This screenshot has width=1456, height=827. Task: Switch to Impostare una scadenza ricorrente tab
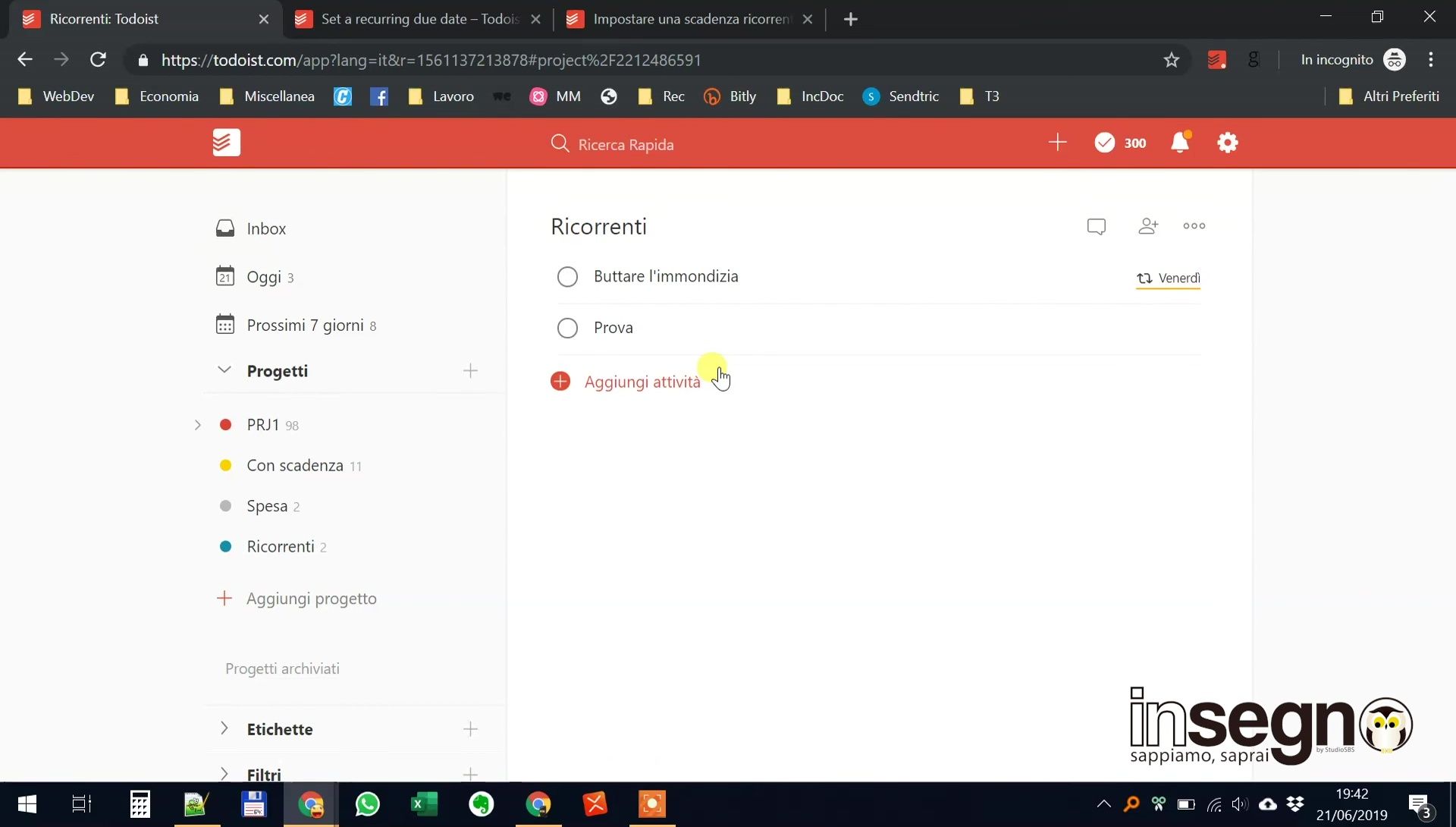pyautogui.click(x=689, y=19)
